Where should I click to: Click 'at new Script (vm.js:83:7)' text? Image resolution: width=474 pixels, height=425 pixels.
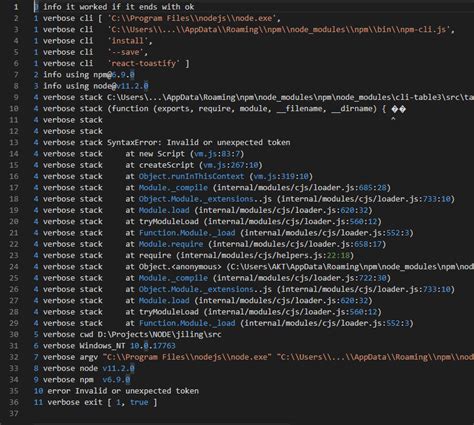click(185, 154)
